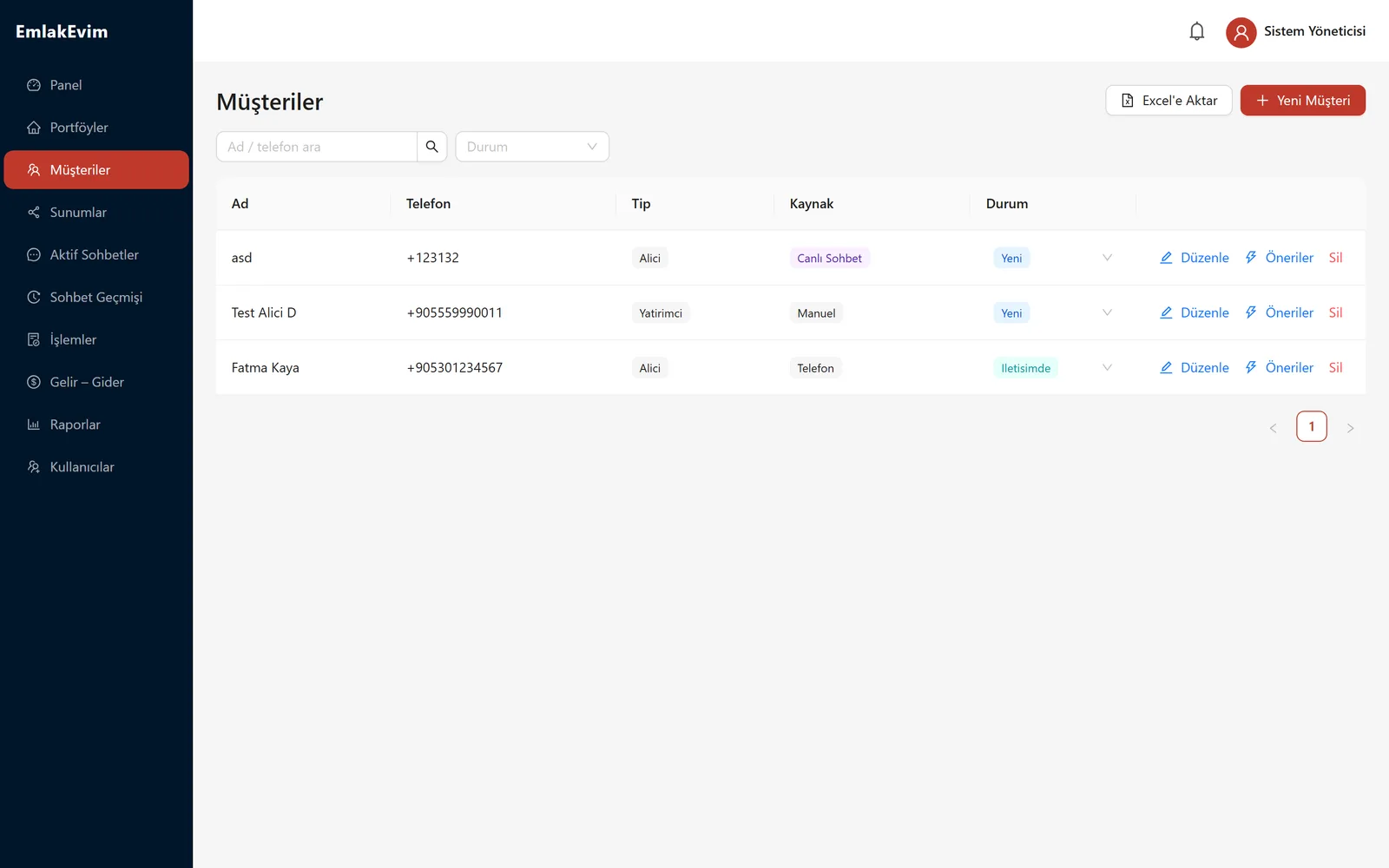Click the pencil icon in asd row
The height and width of the screenshot is (868, 1389).
[x=1166, y=258]
